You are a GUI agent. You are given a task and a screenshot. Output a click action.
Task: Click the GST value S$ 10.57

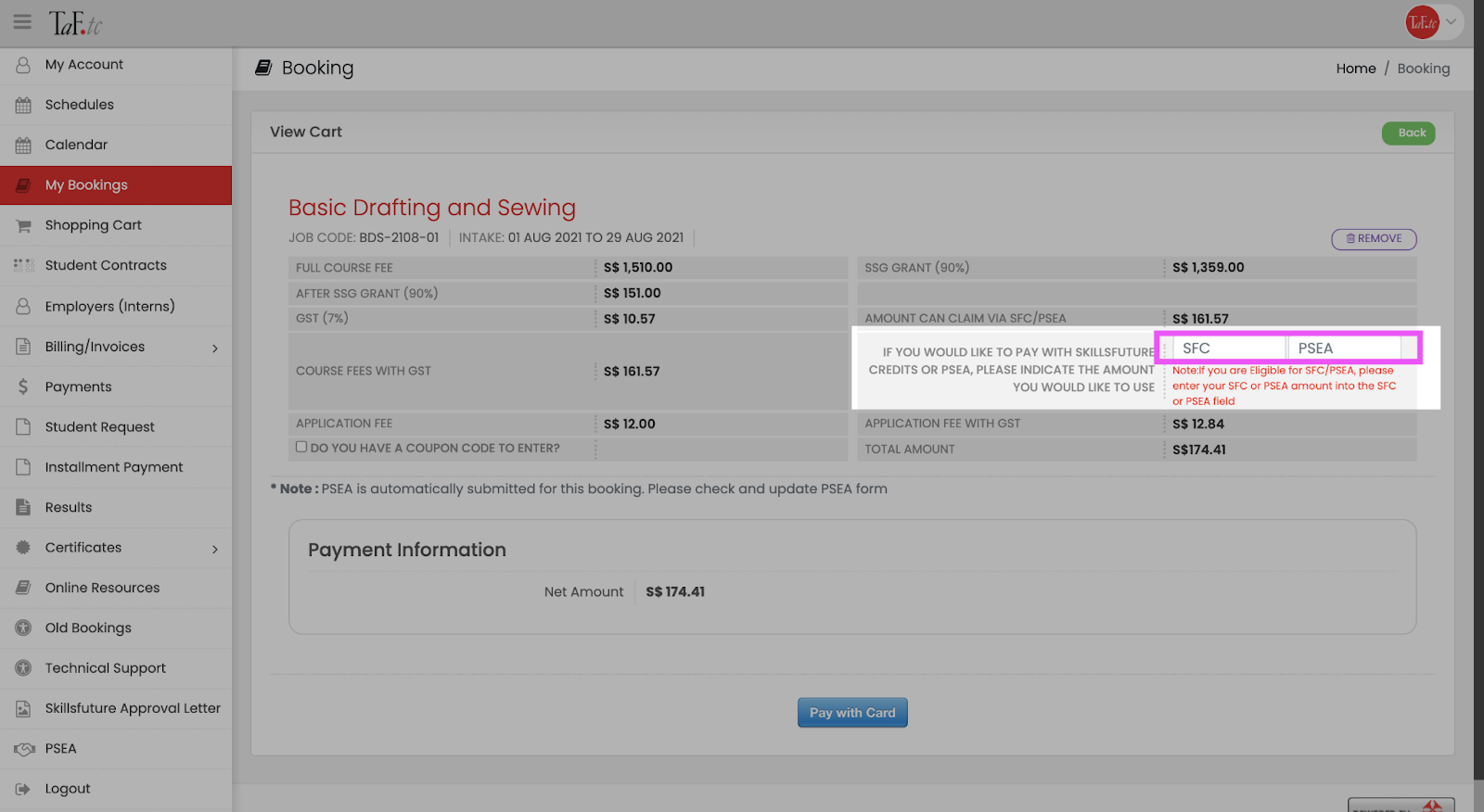[630, 319]
